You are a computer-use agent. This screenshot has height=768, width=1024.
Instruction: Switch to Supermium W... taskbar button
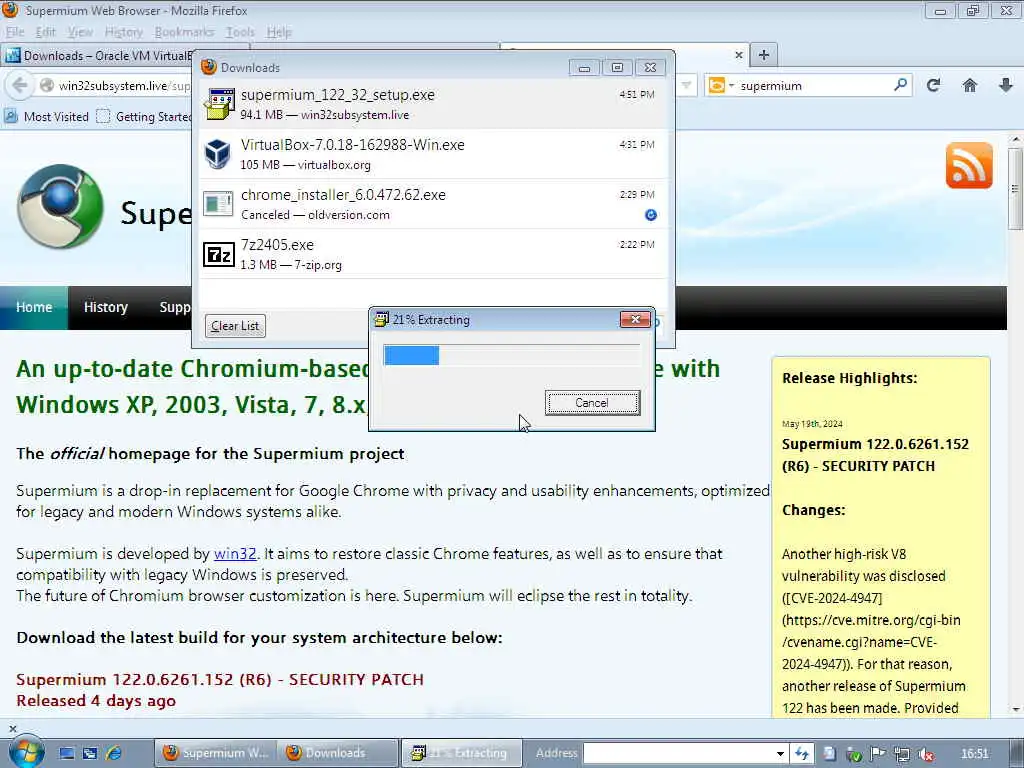[216, 753]
